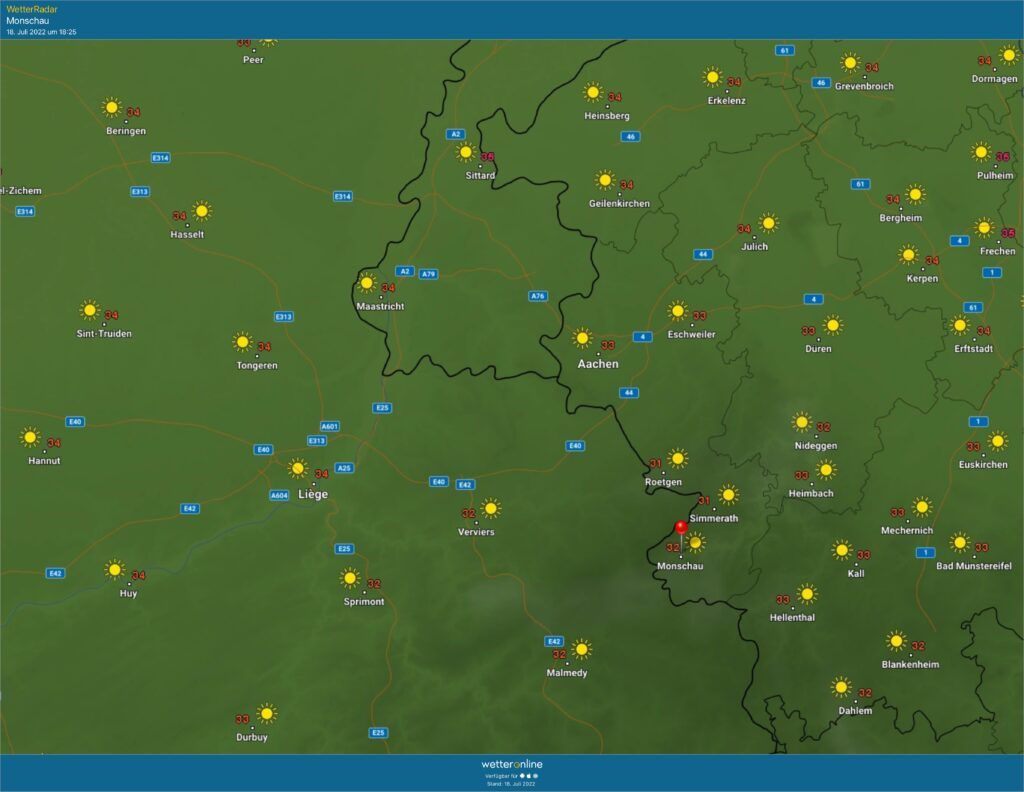Select the temperature 36 at Sittard
The height and width of the screenshot is (792, 1024).
click(x=487, y=157)
